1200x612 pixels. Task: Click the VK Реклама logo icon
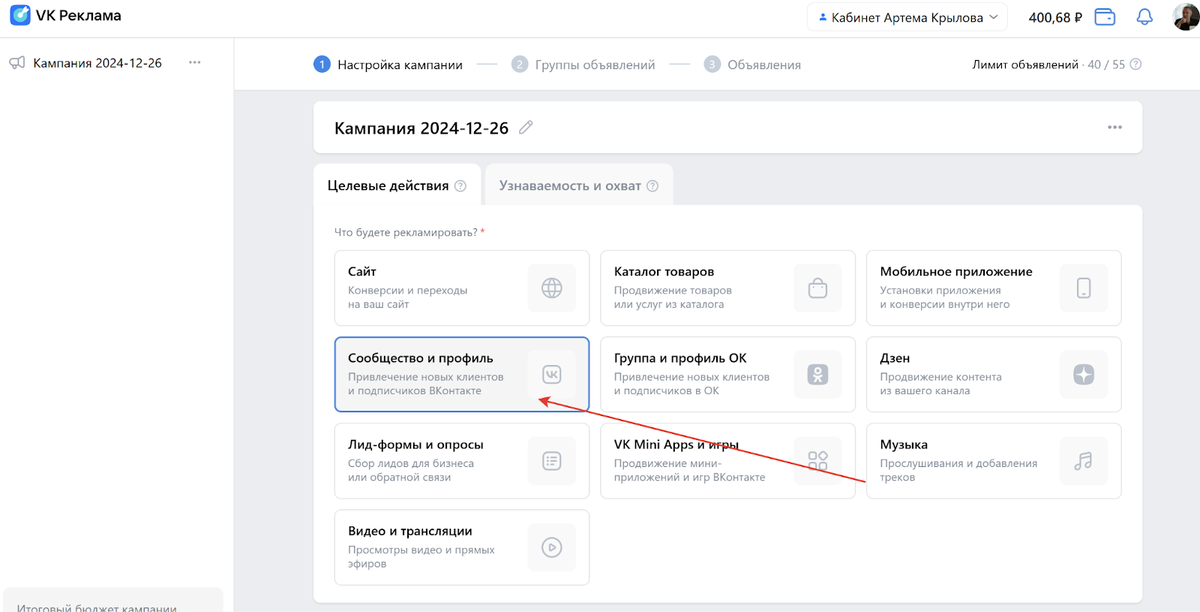[20, 16]
